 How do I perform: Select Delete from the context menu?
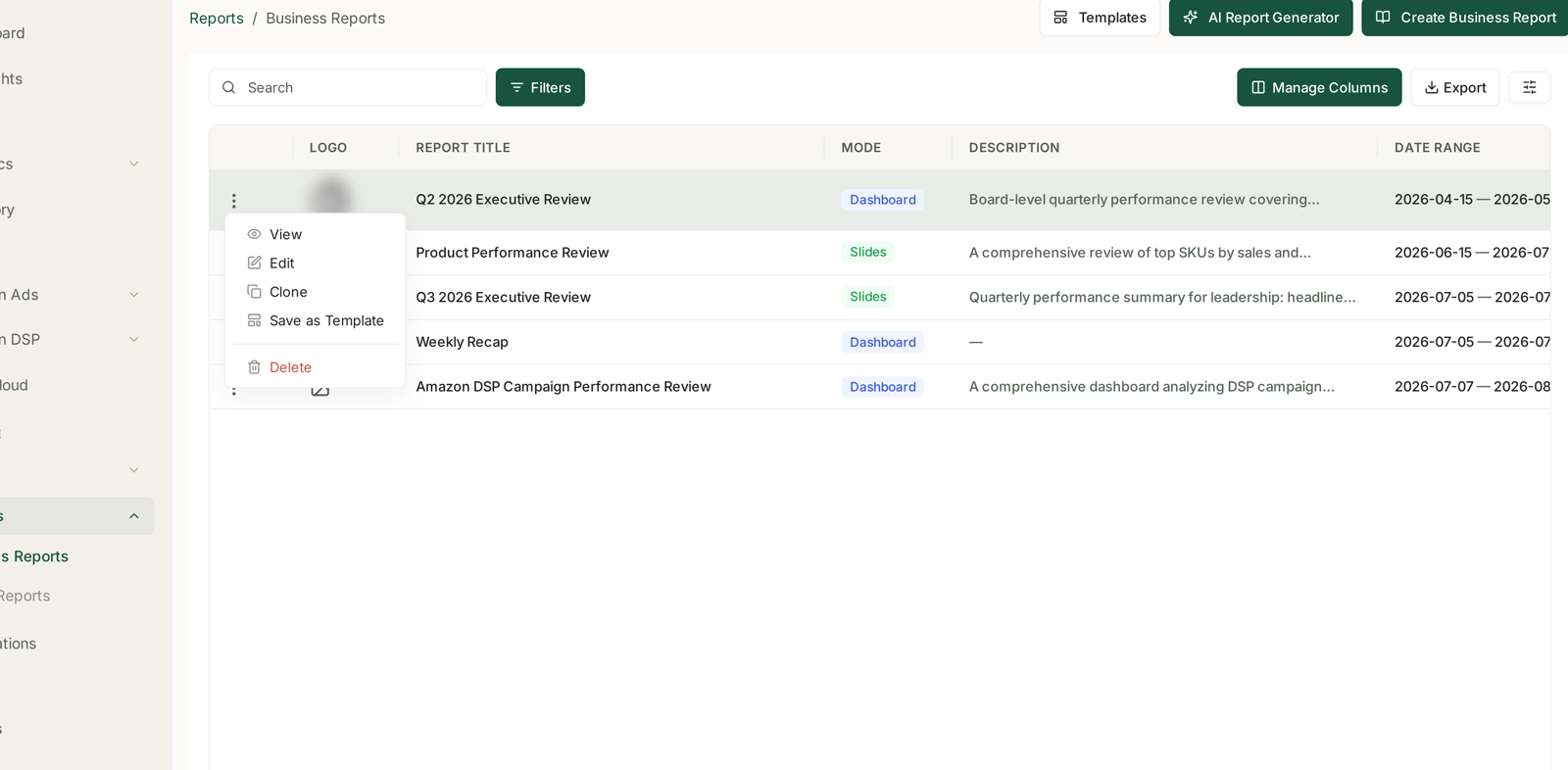315,367
